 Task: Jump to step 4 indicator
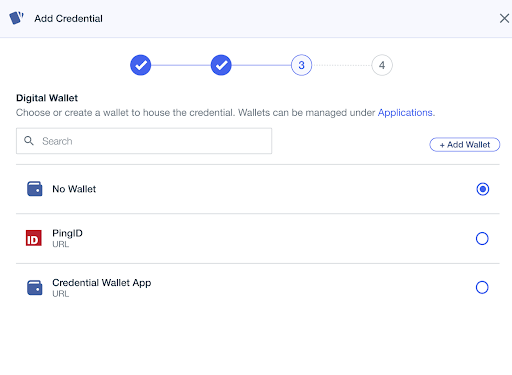(382, 65)
